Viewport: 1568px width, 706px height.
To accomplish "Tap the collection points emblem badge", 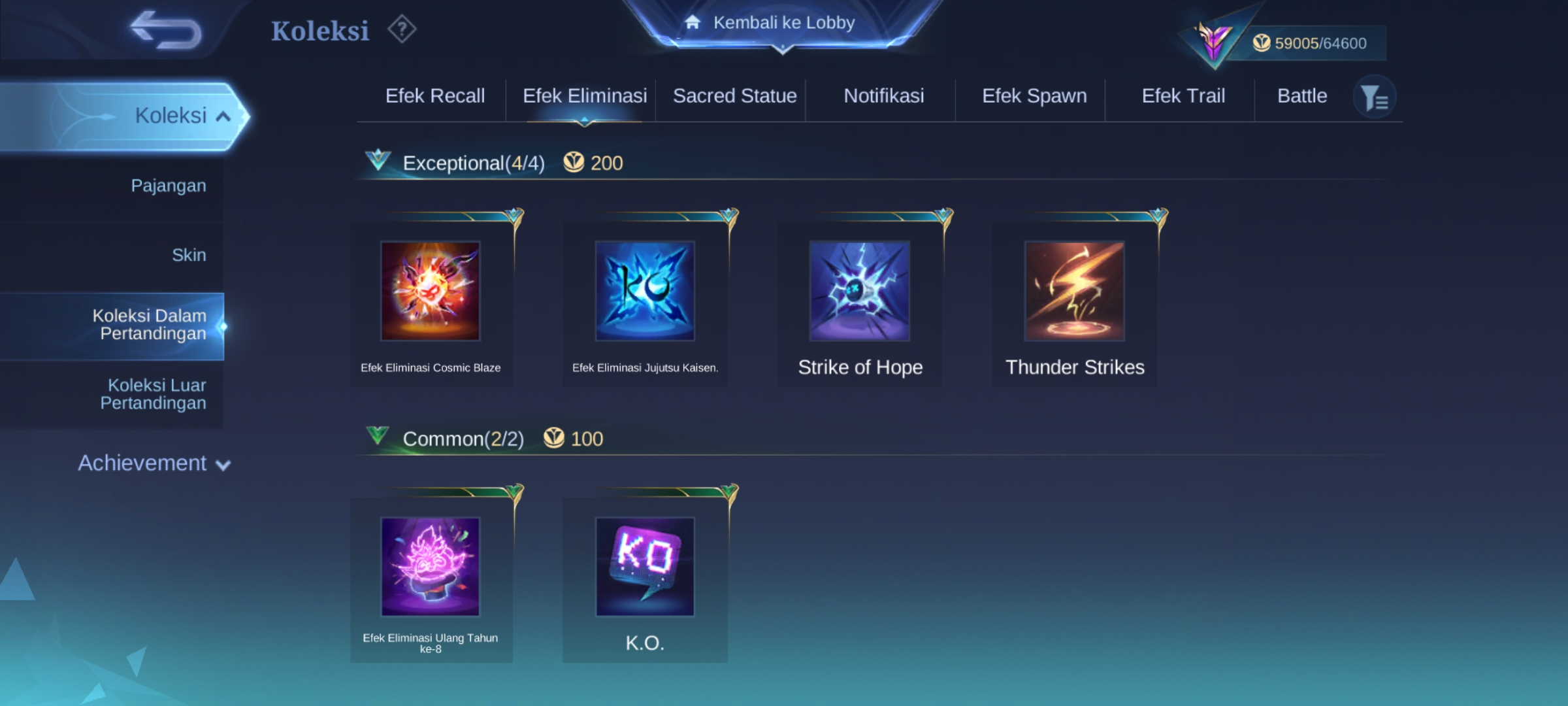I will [1214, 41].
